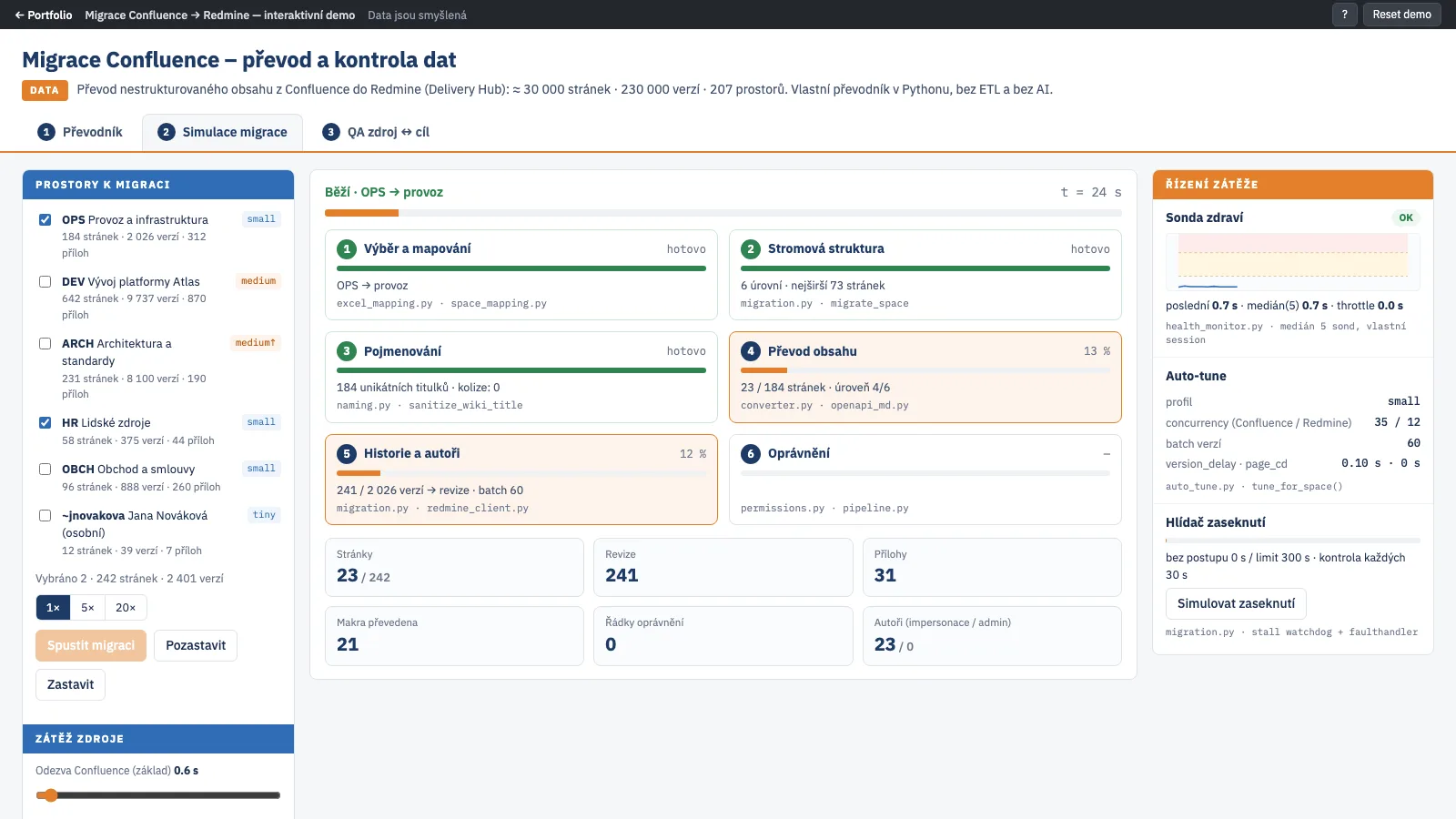This screenshot has width=1456, height=819.
Task: Click the overall migration progress bar
Action: tap(723, 213)
